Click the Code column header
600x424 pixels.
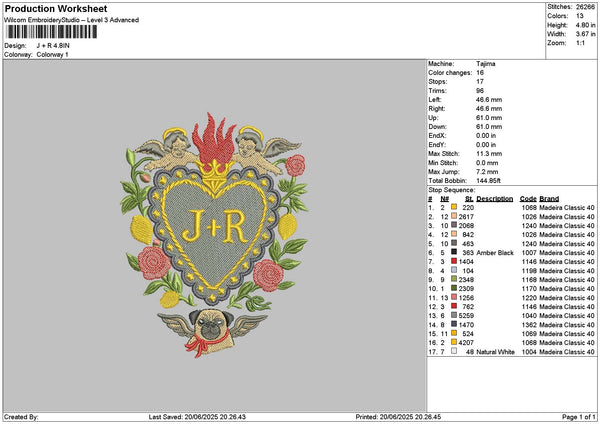(528, 199)
